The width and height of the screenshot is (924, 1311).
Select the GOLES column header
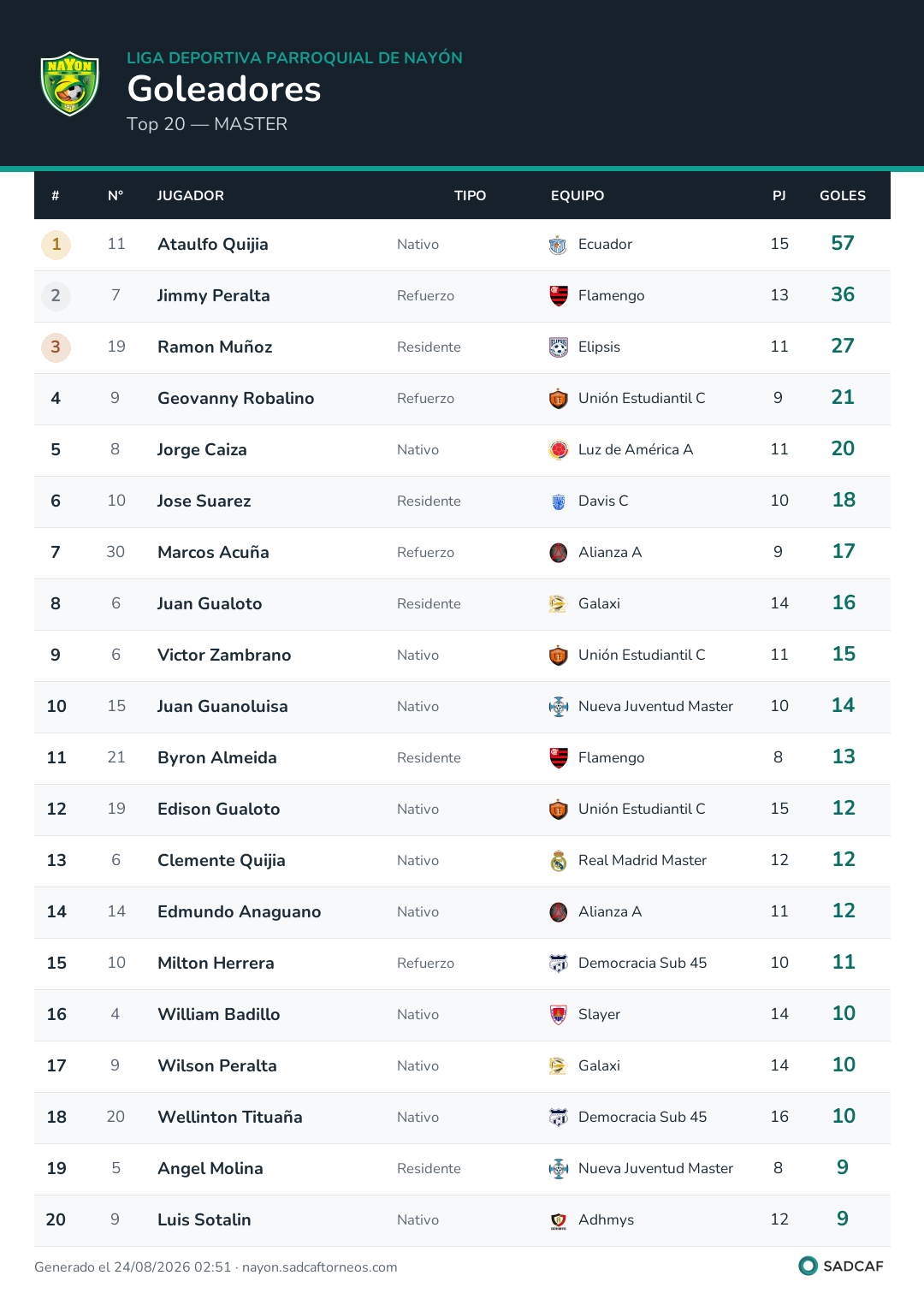tap(843, 196)
